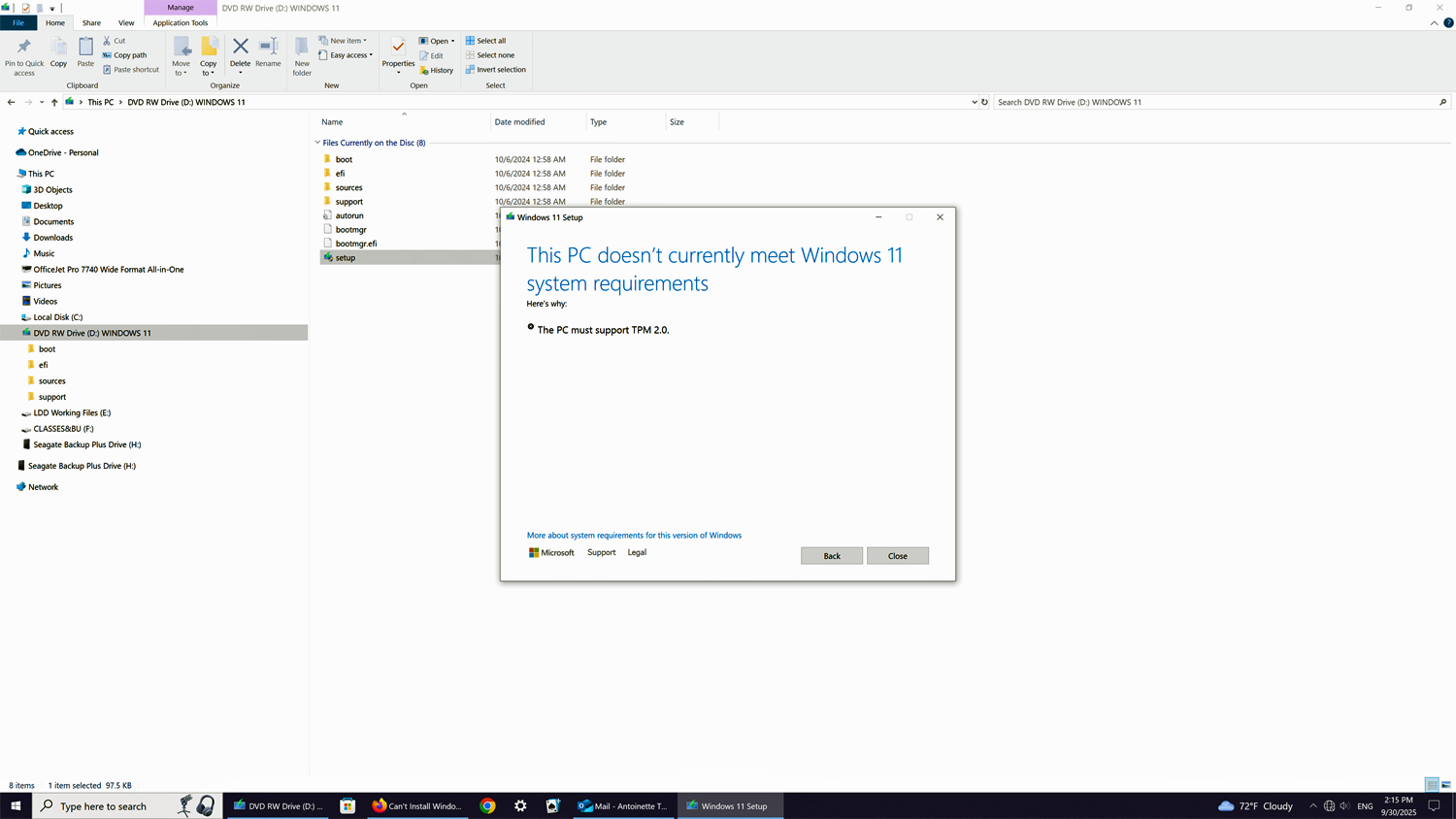
Task: Select the bootmgr.efi file
Action: [356, 244]
